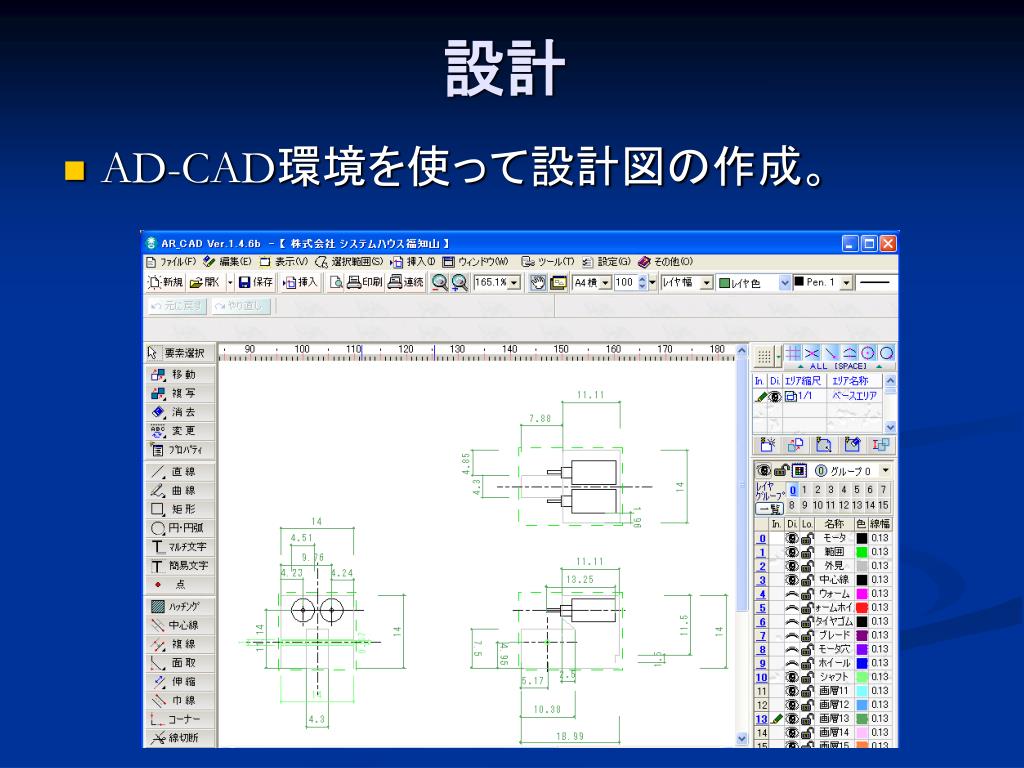Screen dimensions: 1024x768
Task: Open the プロパティ properties tool
Action: [x=180, y=450]
